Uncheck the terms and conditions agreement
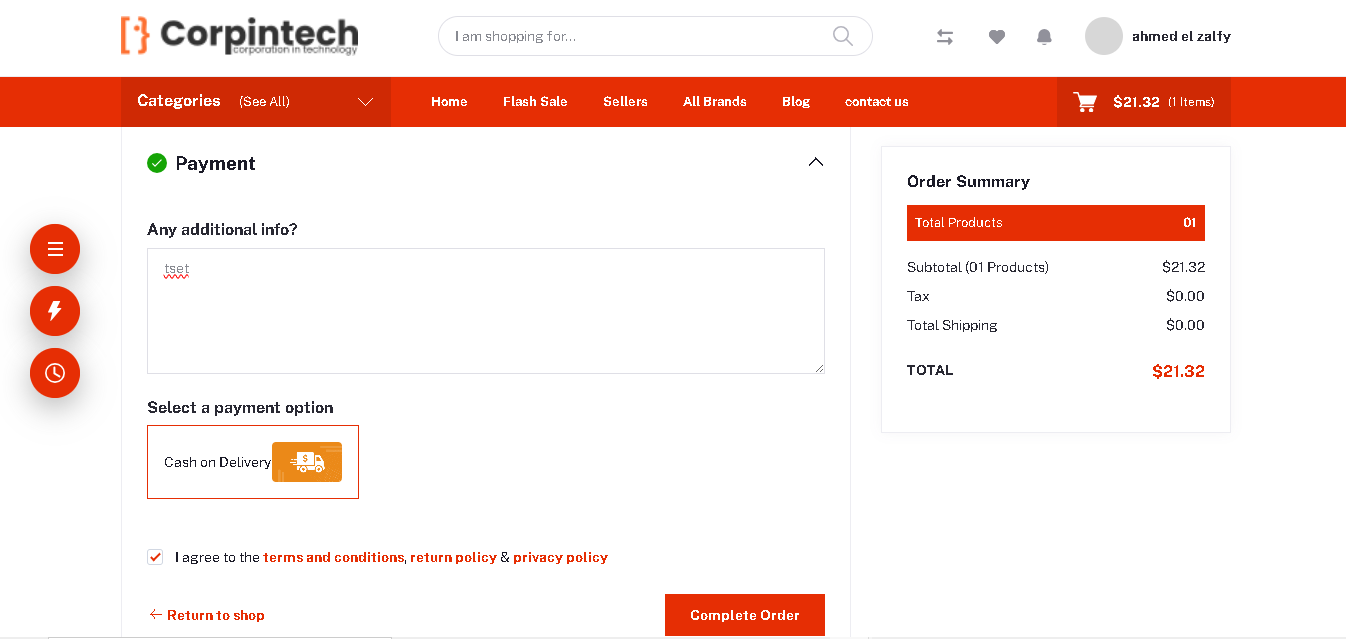Viewport: 1346px width, 639px height. point(155,557)
